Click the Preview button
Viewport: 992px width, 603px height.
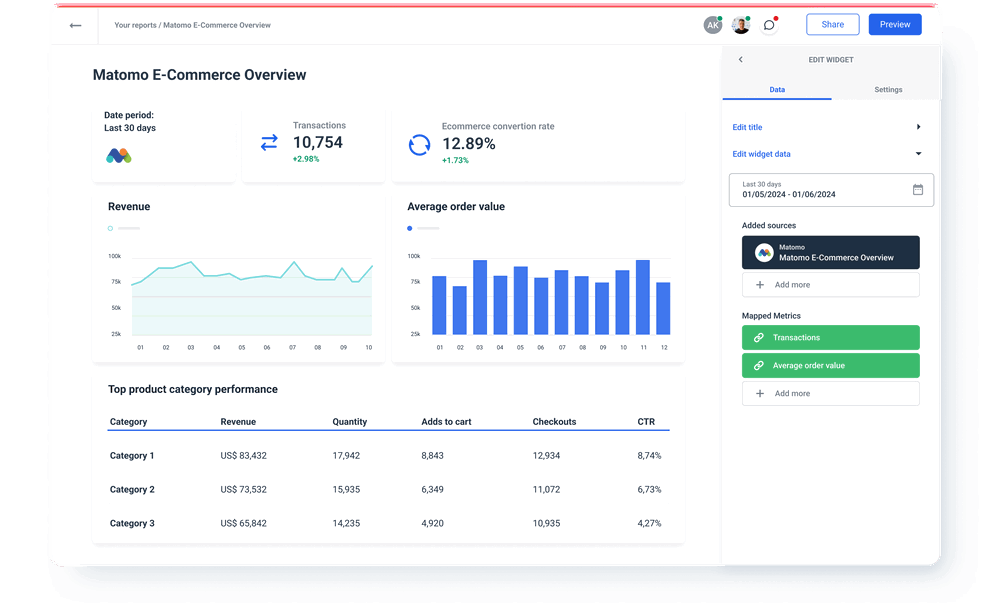tap(895, 24)
